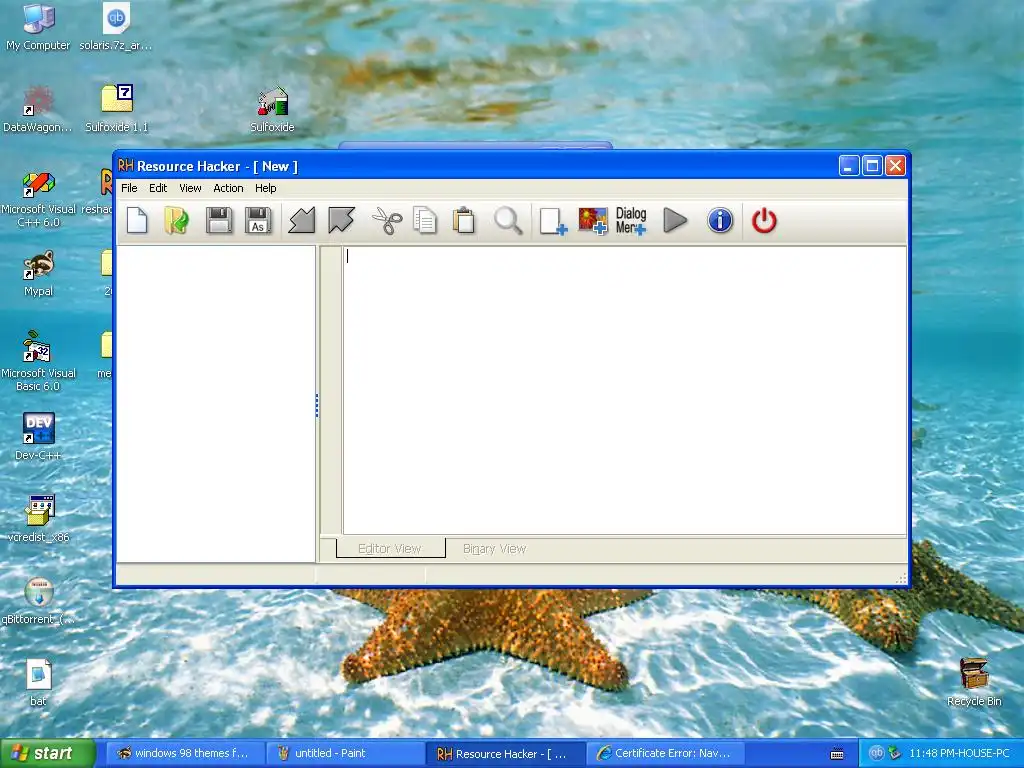Click the New file toolbar icon
This screenshot has width=1024, height=768.
point(137,221)
